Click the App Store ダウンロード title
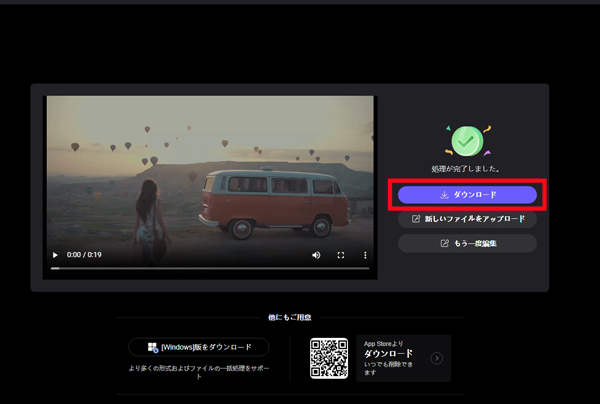Screen dimensions: 600x404 click(387, 354)
